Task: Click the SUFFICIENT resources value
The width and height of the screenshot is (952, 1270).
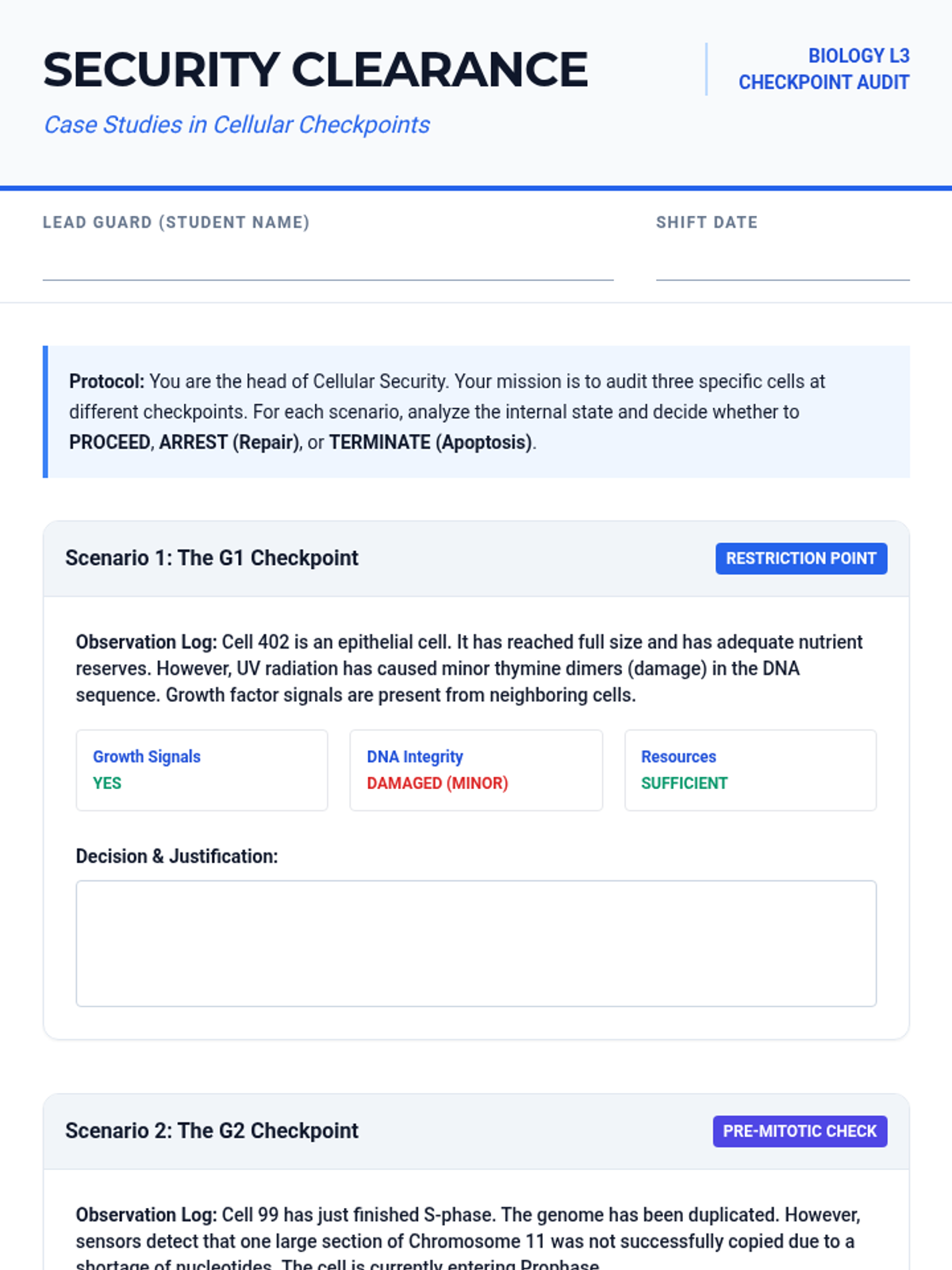Action: pos(684,783)
